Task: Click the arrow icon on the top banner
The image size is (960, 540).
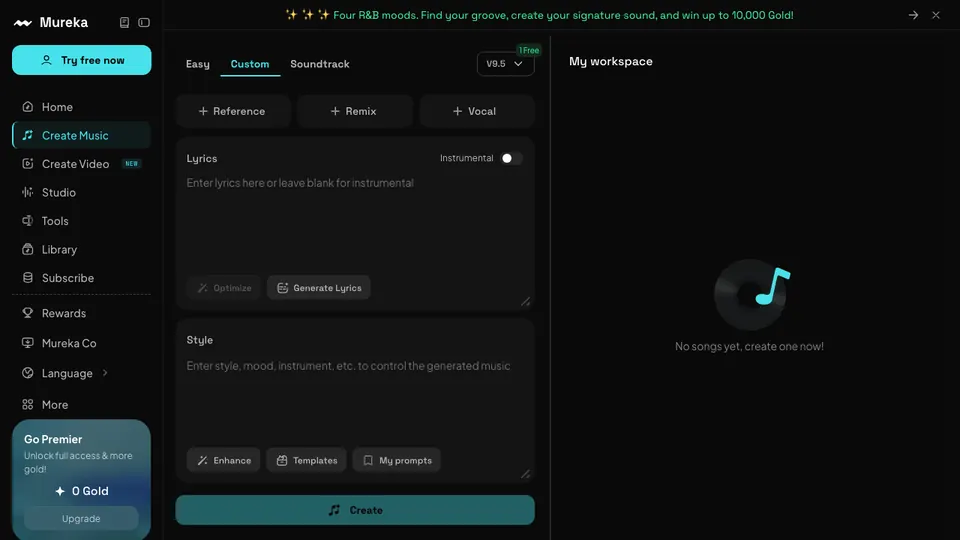Action: (913, 15)
